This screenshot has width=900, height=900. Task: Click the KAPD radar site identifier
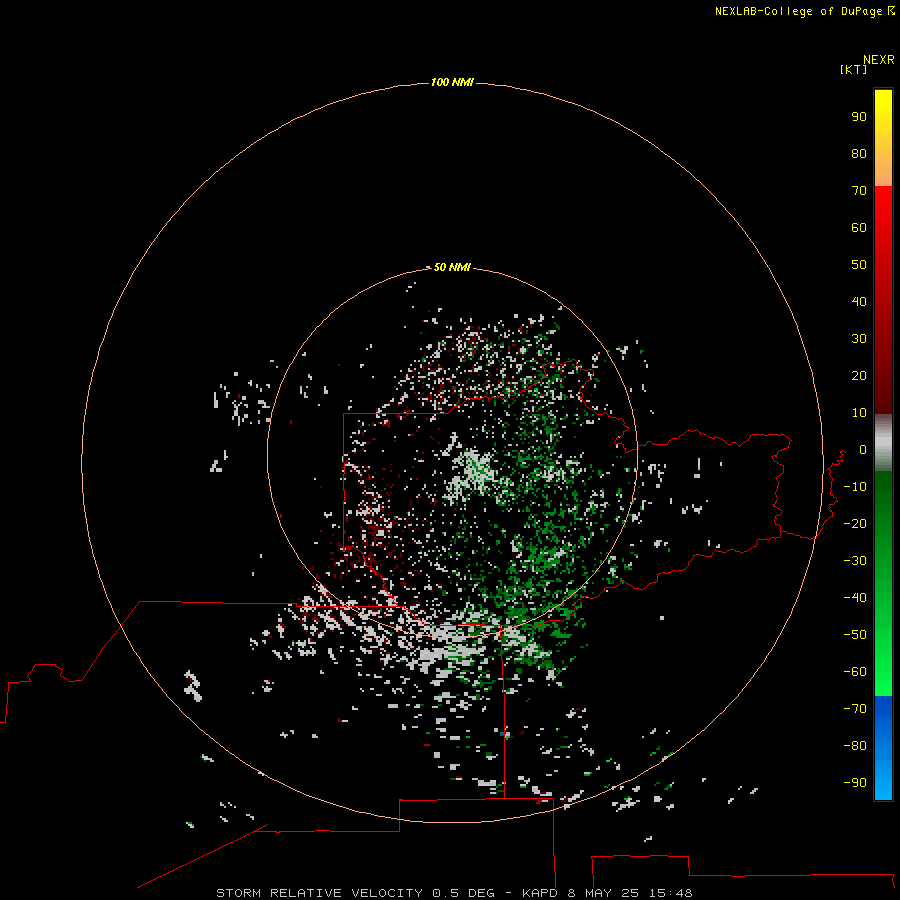point(540,893)
